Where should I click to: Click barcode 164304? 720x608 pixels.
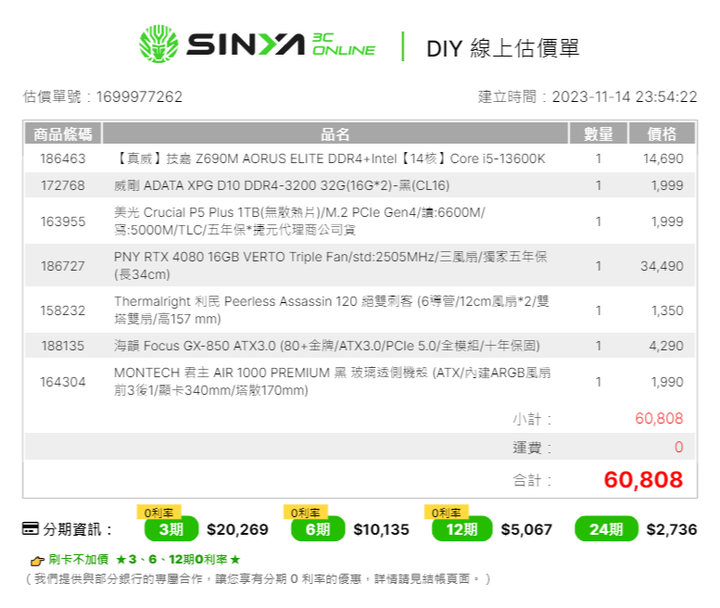(63, 382)
